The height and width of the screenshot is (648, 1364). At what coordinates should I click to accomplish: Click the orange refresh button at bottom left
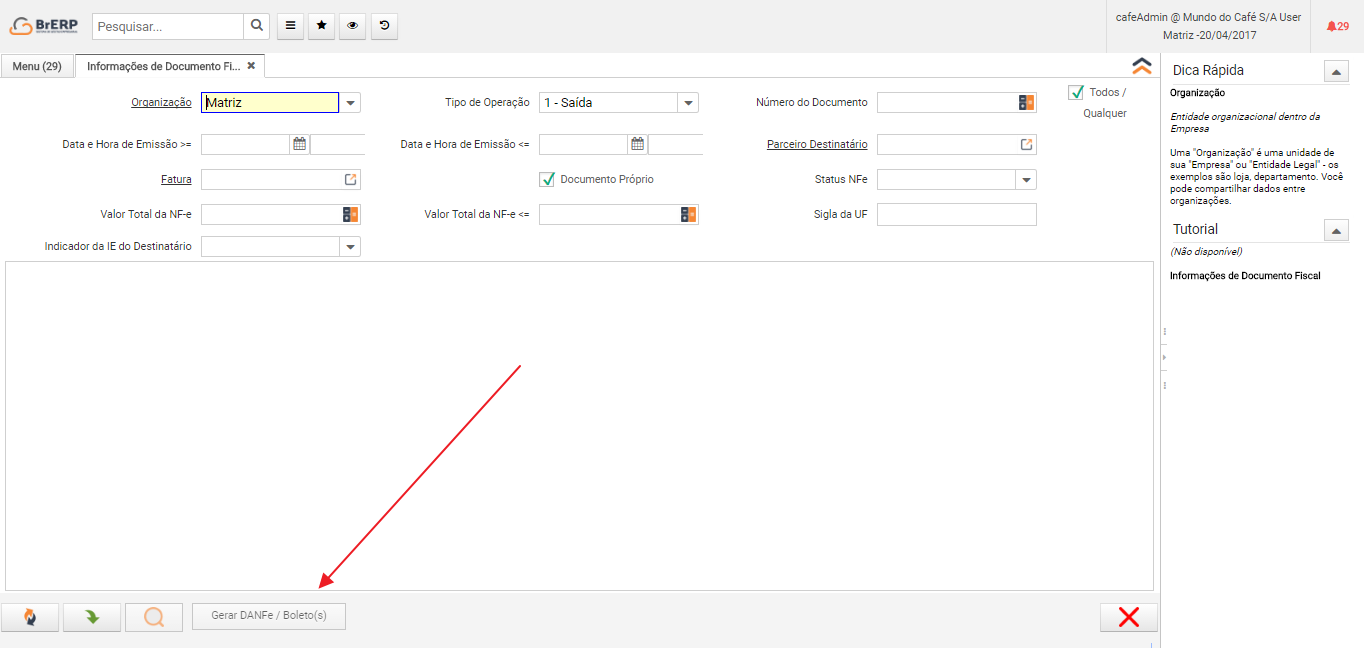pos(30,617)
